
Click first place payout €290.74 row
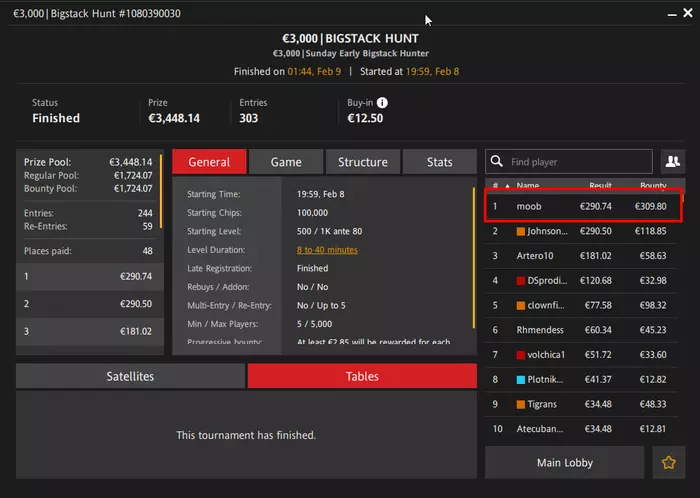[90, 277]
